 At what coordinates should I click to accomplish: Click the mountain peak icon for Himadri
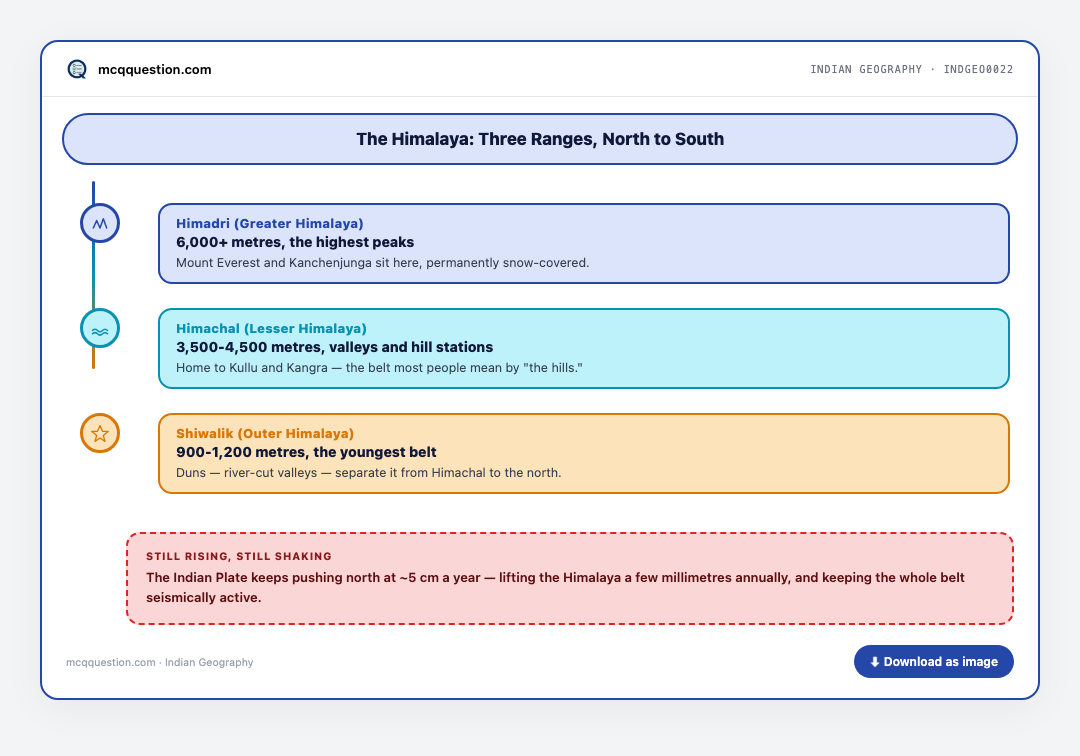pyautogui.click(x=100, y=223)
